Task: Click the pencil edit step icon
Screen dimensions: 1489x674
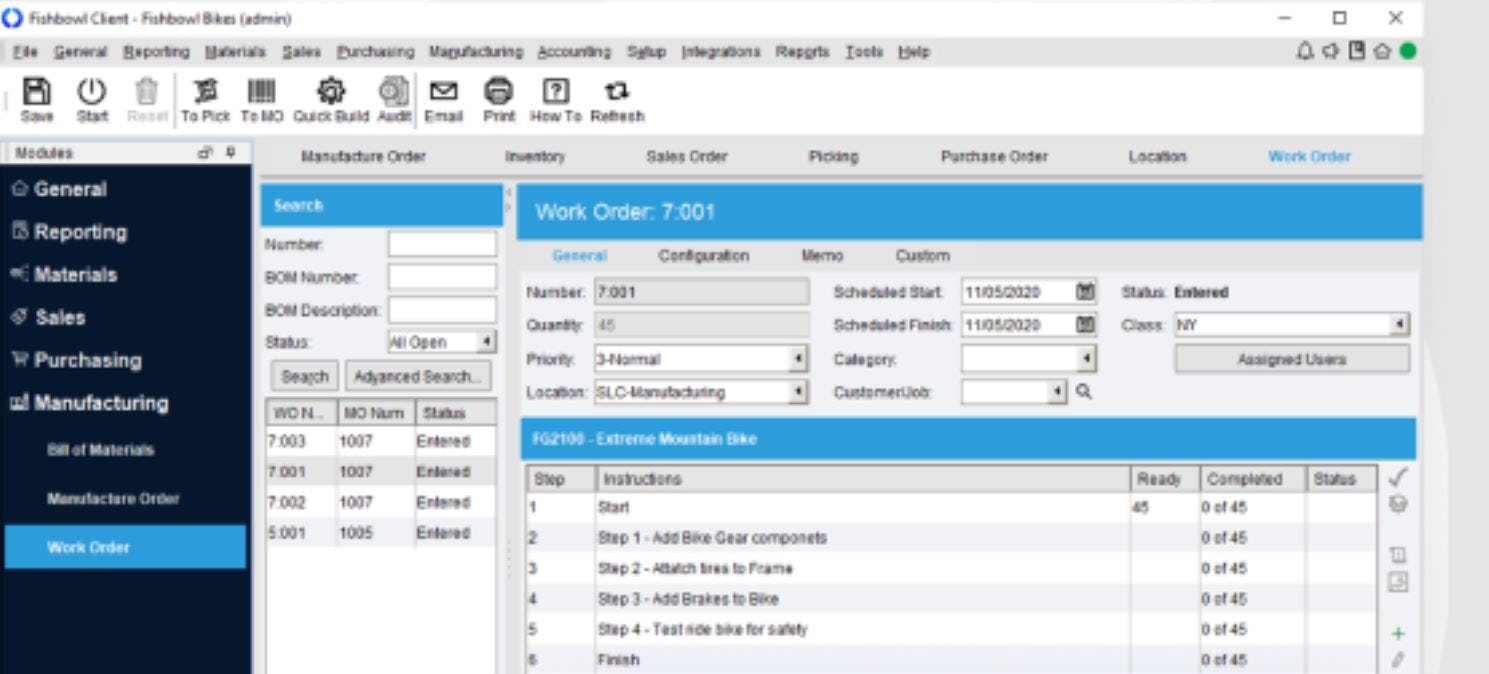Action: tap(1398, 660)
